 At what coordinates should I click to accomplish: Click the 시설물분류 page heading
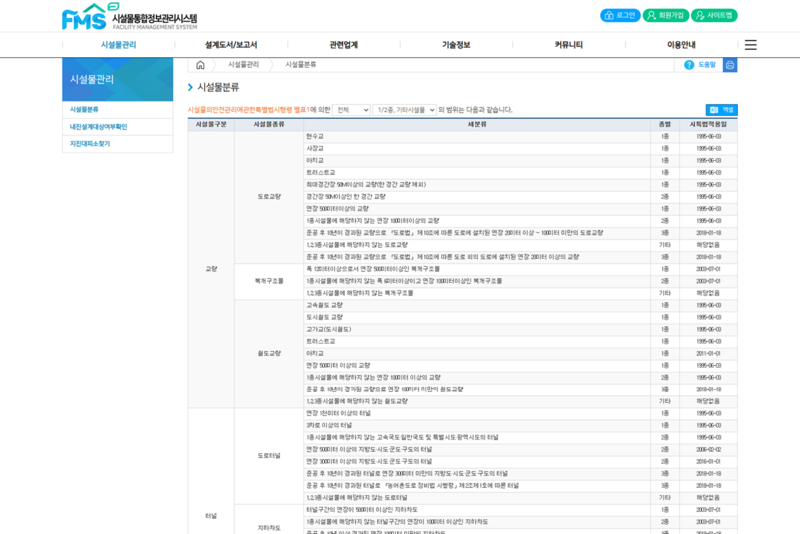click(x=218, y=87)
